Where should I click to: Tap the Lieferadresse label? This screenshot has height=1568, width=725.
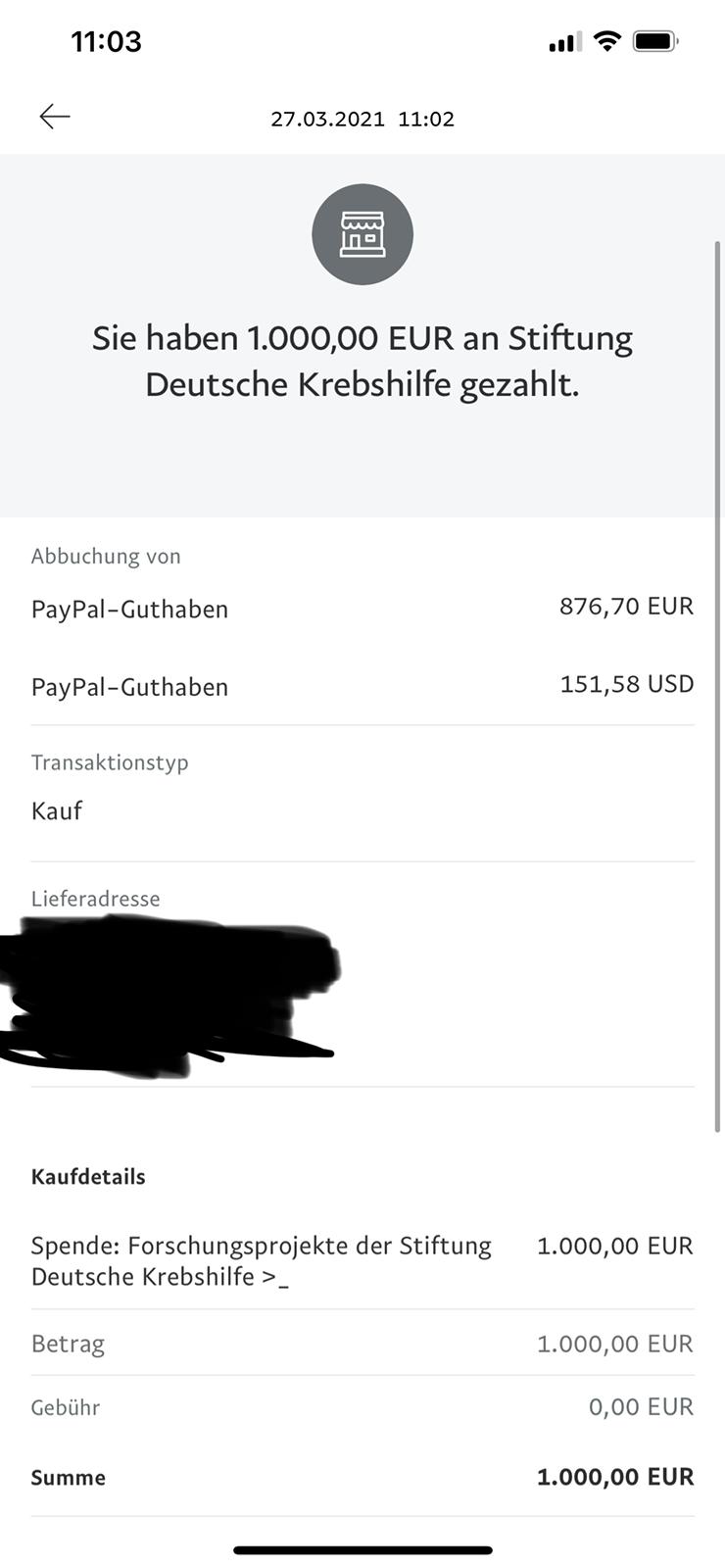[95, 898]
